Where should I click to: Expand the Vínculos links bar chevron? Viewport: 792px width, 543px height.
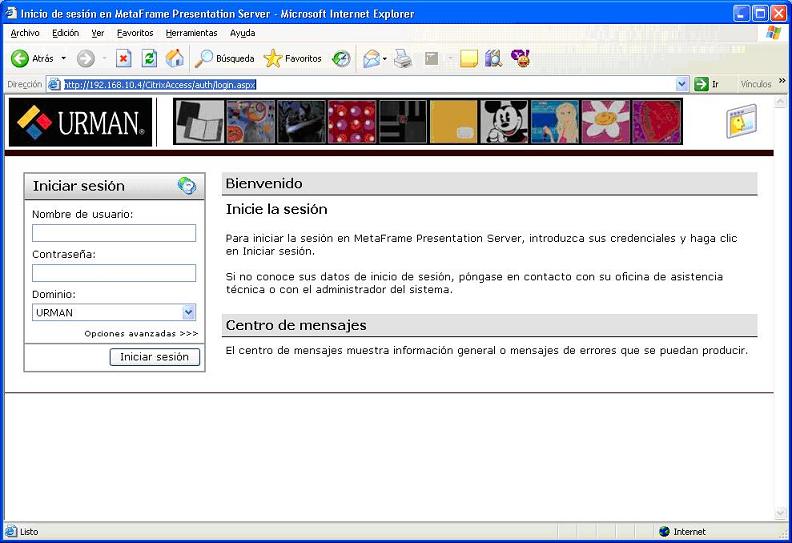pyautogui.click(x=782, y=81)
